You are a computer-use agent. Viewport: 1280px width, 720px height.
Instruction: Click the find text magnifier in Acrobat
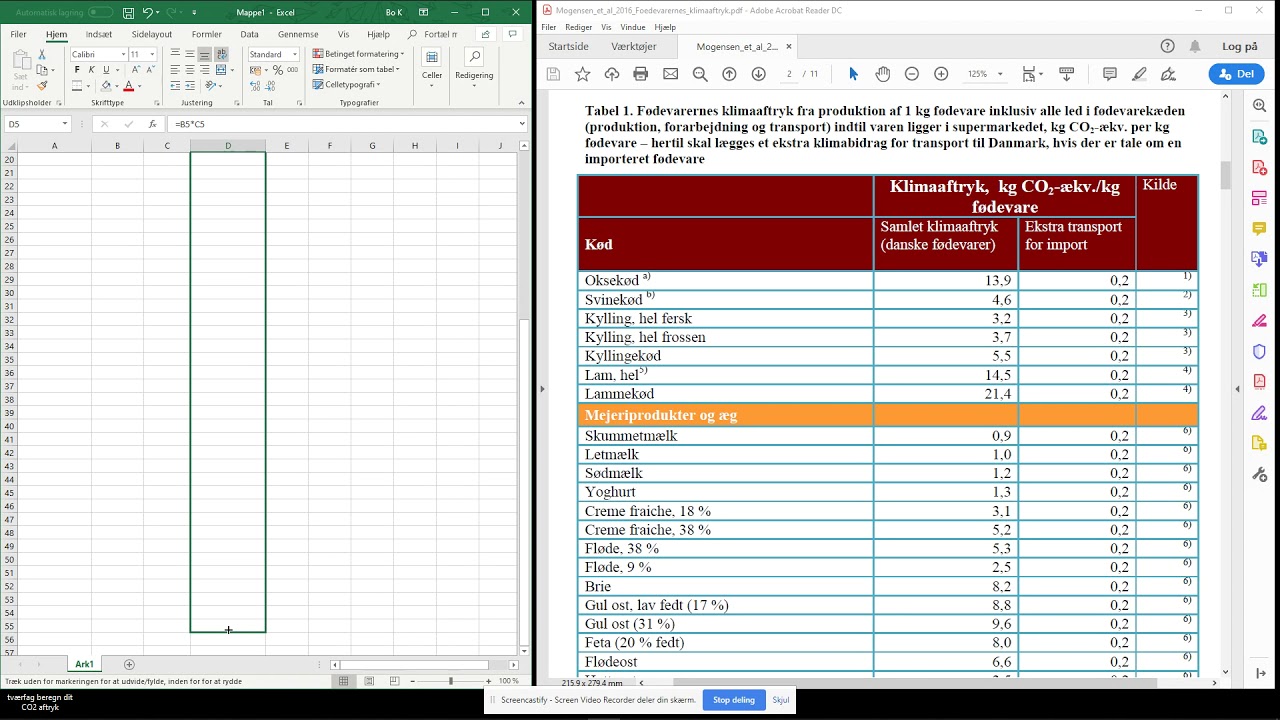(x=700, y=74)
